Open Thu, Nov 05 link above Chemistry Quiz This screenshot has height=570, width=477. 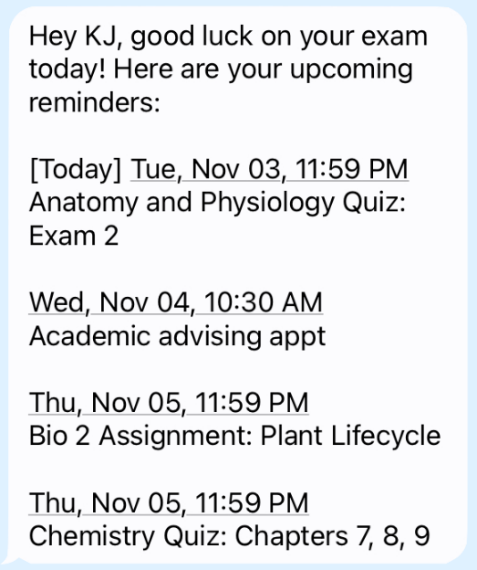169,503
